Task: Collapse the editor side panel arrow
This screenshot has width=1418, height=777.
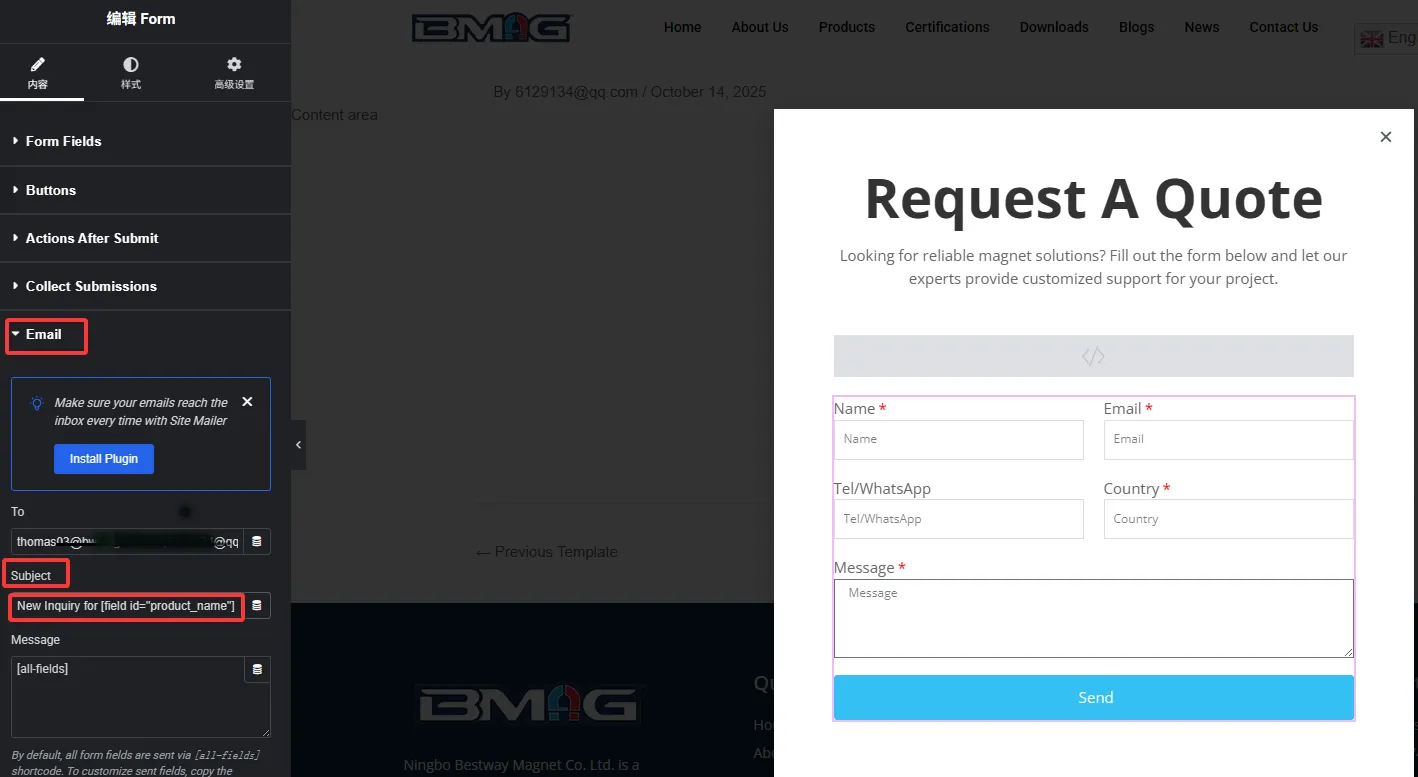Action: pyautogui.click(x=298, y=446)
